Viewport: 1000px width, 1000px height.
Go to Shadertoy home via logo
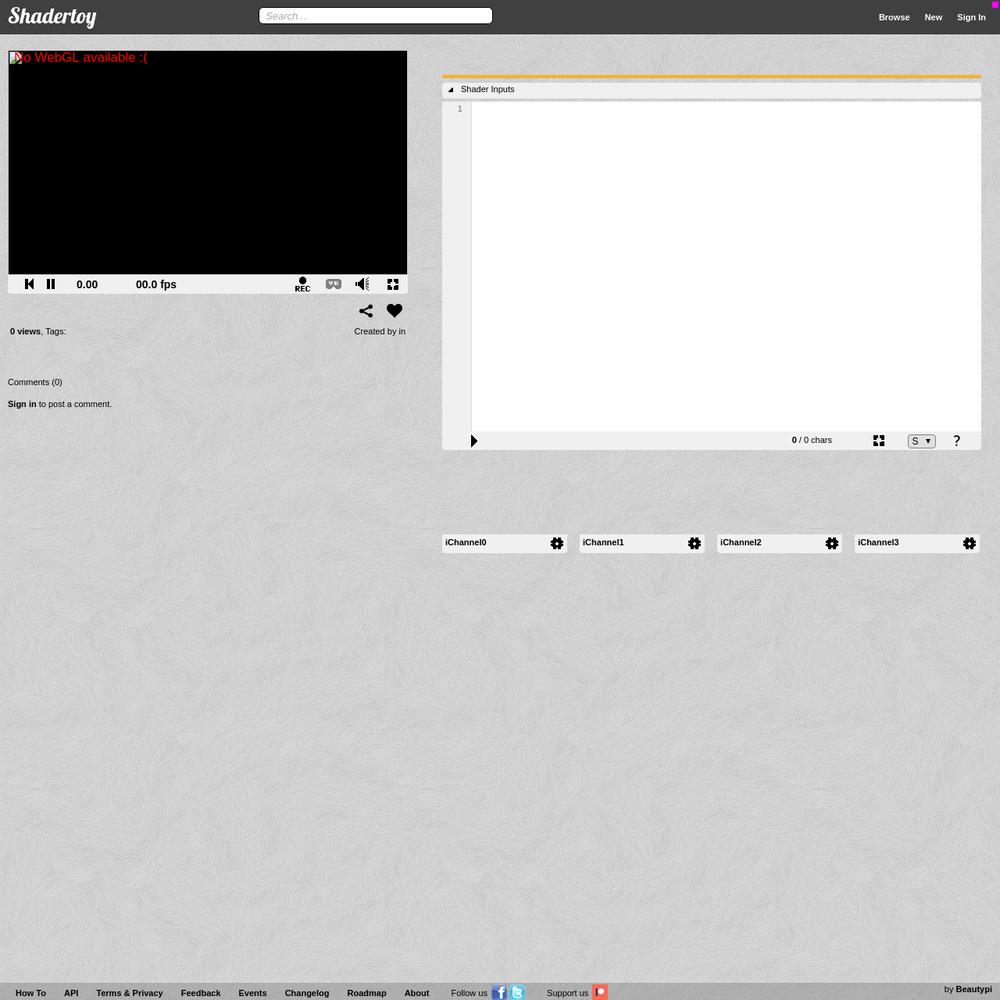(x=52, y=17)
